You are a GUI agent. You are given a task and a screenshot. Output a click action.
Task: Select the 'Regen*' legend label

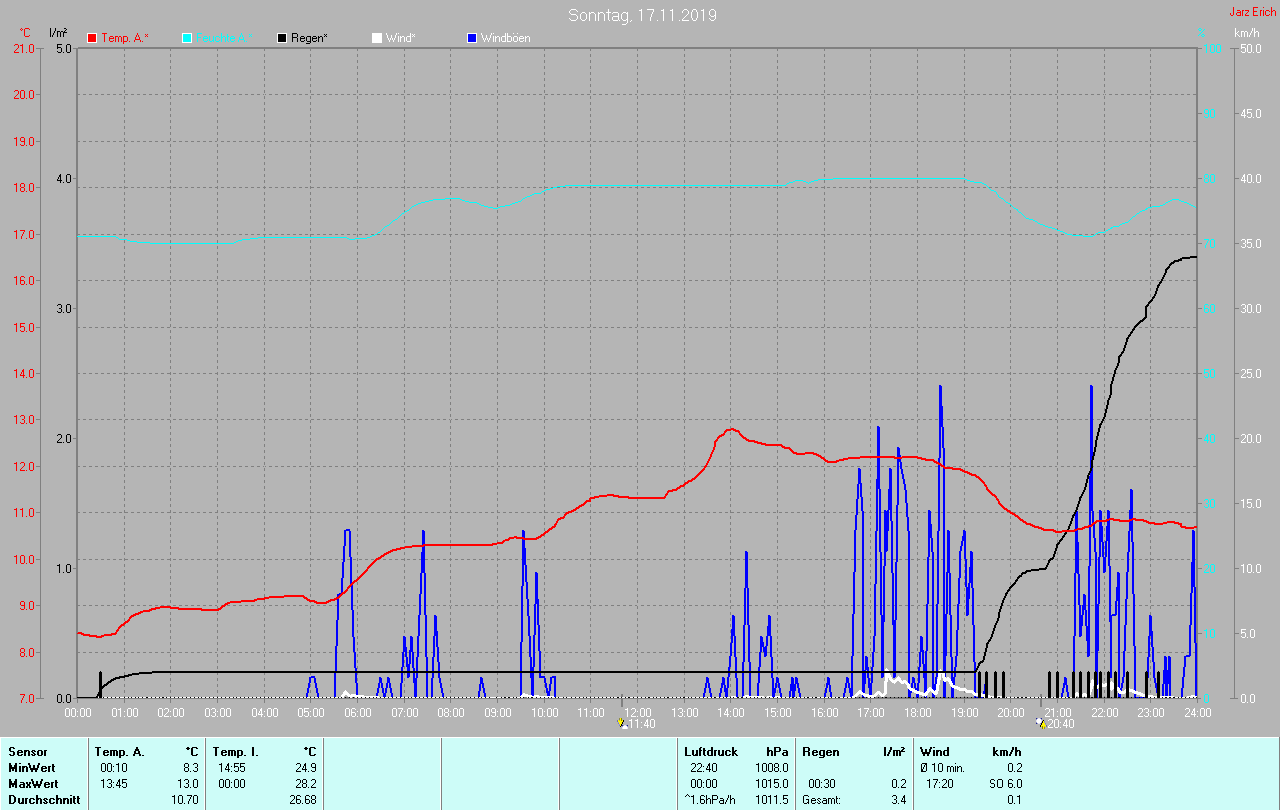(310, 38)
